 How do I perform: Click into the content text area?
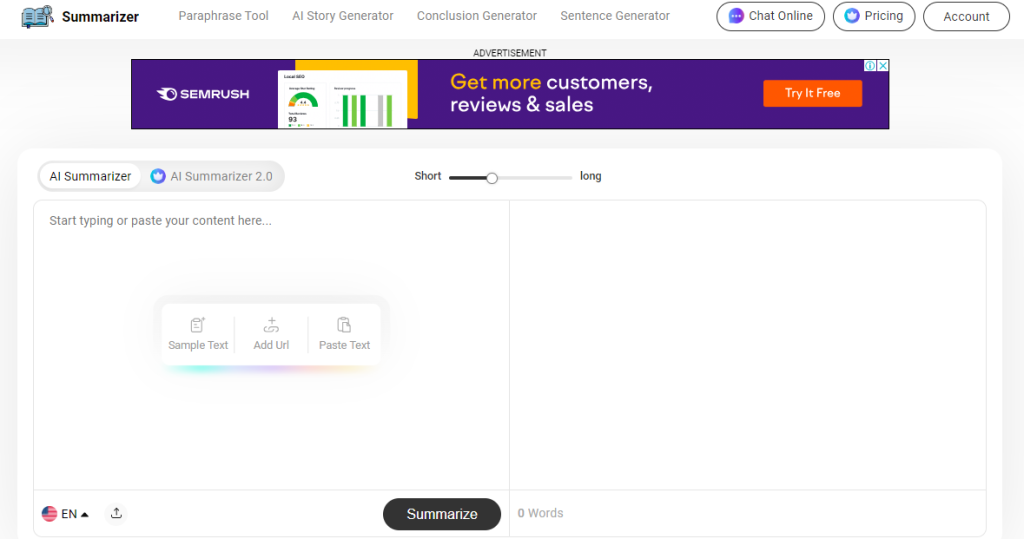click(x=271, y=345)
